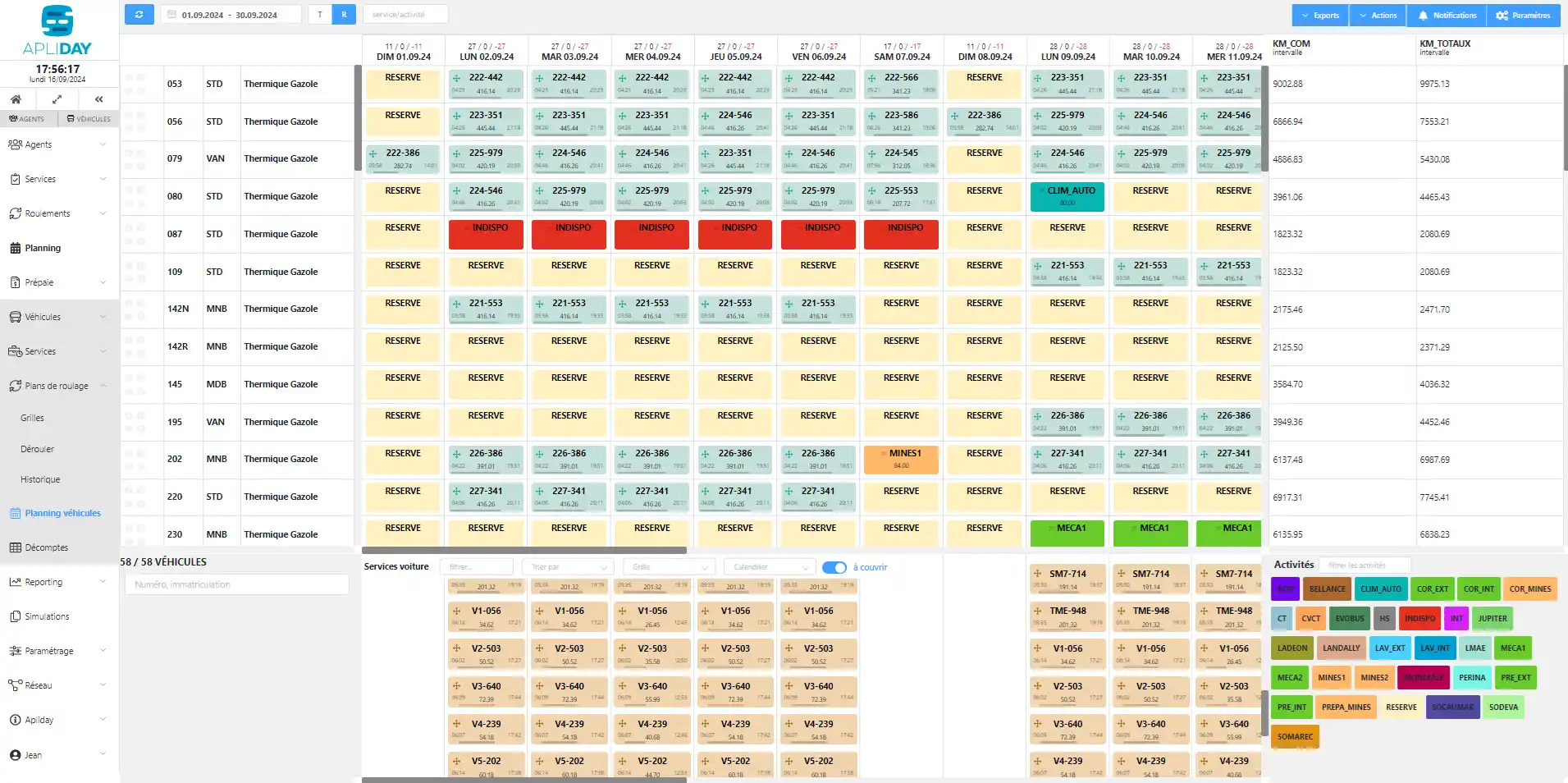This screenshot has height=783, width=1568.
Task: Open the Notifications bell button
Action: pos(1447,16)
